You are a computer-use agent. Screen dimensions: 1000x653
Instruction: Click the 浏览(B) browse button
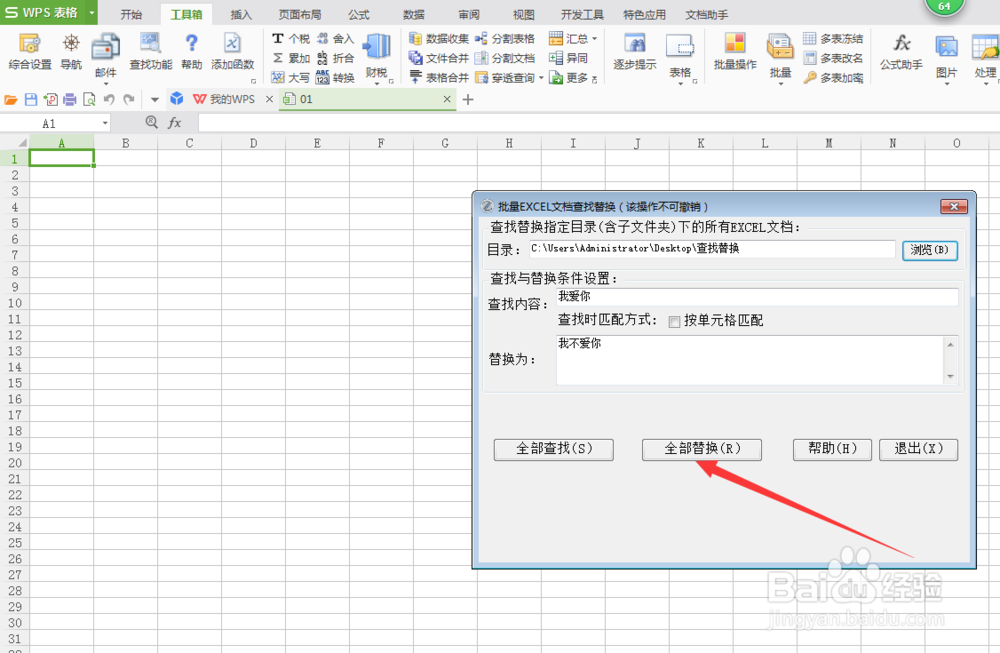point(930,250)
